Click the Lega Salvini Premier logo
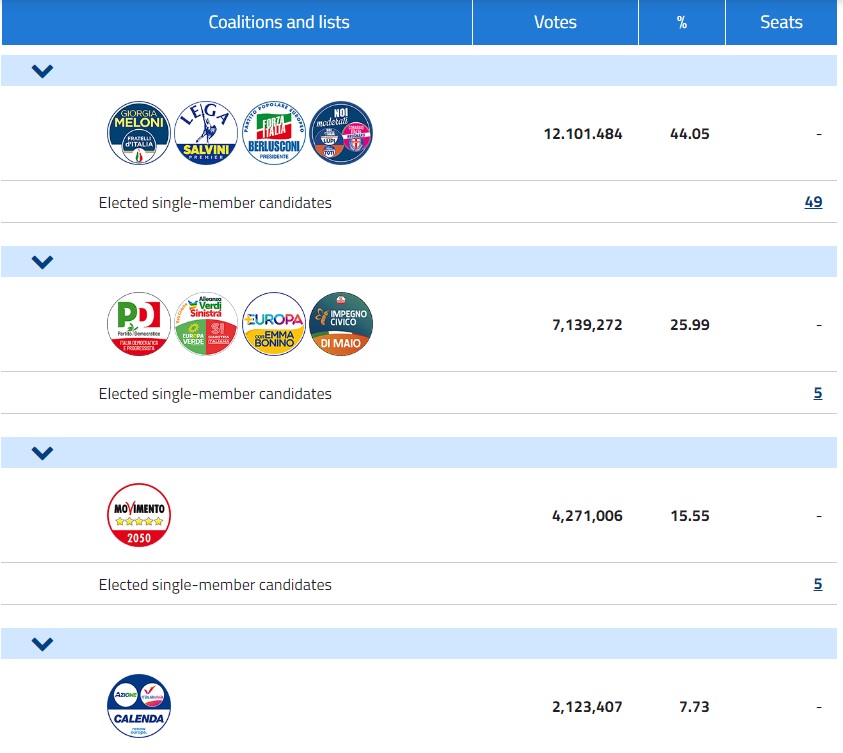This screenshot has width=843, height=753. click(x=206, y=133)
